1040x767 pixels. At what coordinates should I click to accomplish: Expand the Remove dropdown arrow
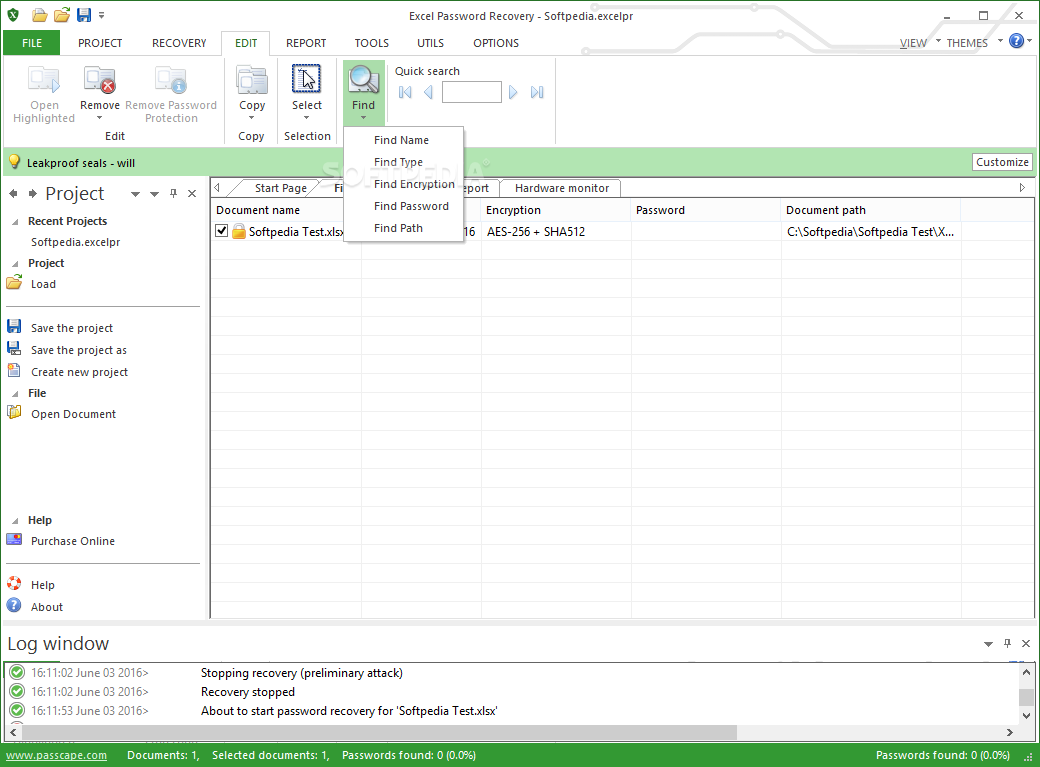point(99,118)
